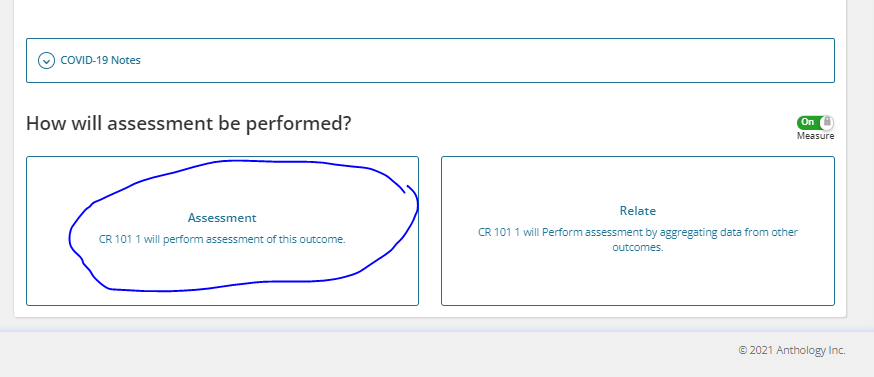Click 'CR 101 1 will perform assessment of this outcome'
The width and height of the screenshot is (874, 377).
click(222, 239)
